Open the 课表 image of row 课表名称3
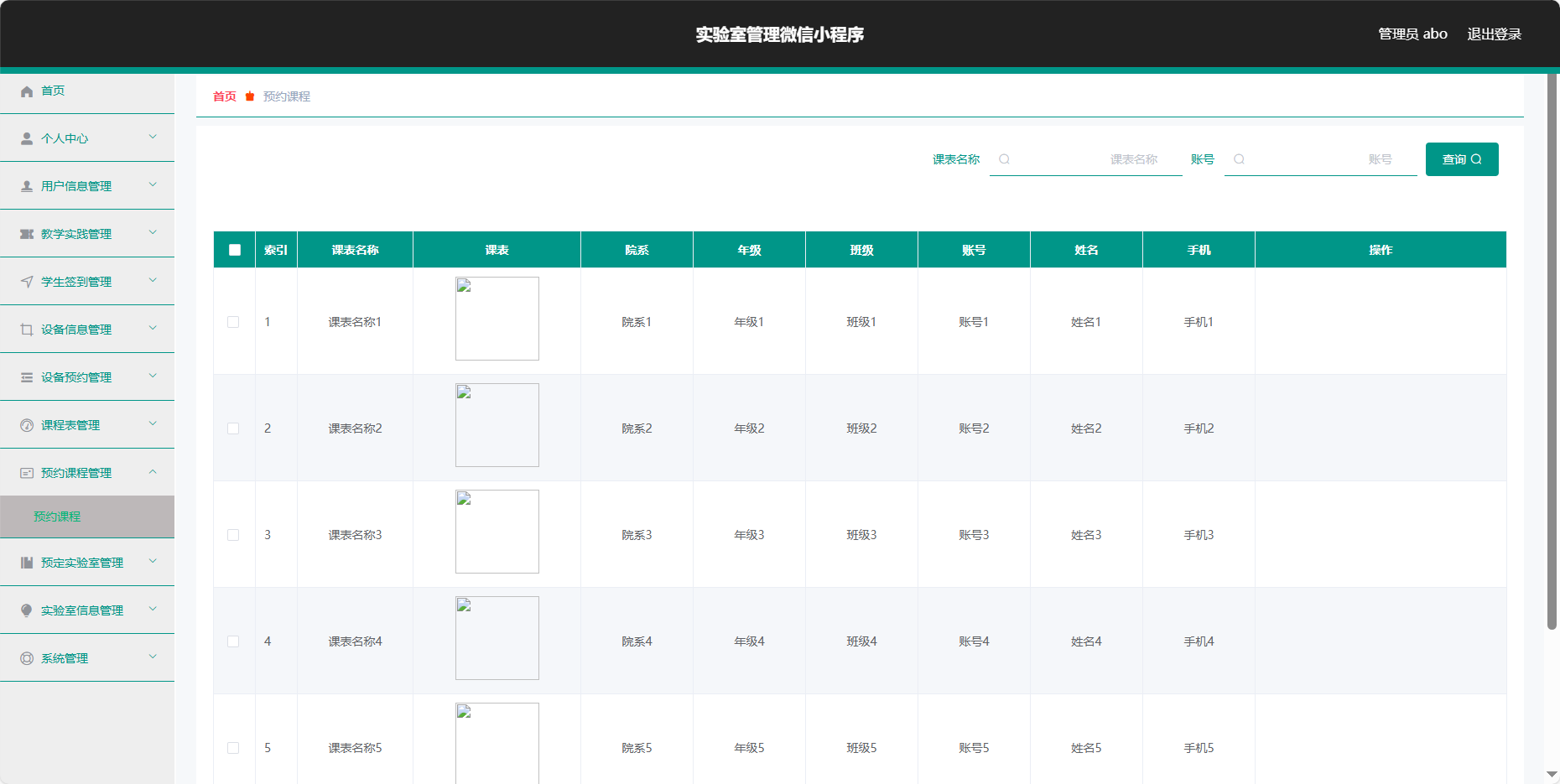Viewport: 1560px width, 784px height. [497, 532]
